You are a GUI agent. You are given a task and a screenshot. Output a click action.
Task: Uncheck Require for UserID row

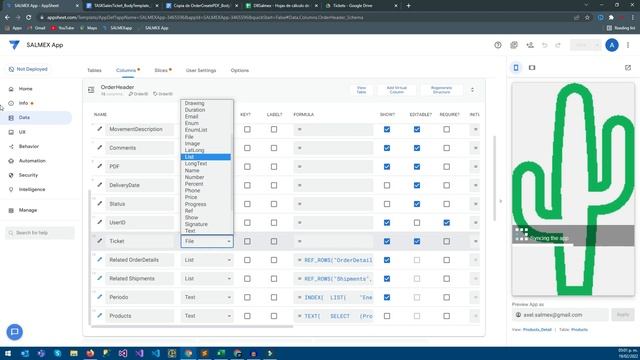[x=447, y=222]
